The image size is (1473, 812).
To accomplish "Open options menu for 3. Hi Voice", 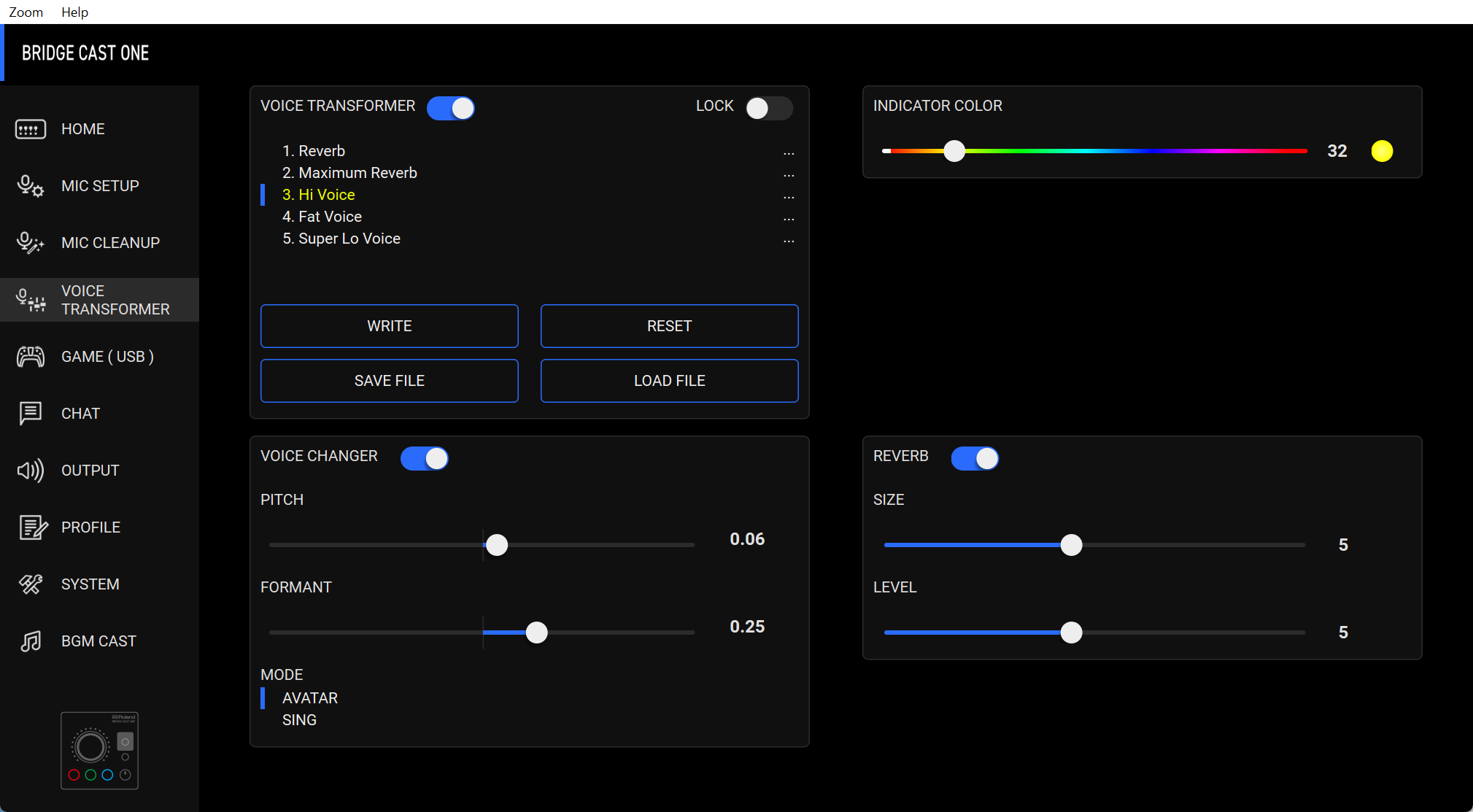I will click(x=789, y=197).
